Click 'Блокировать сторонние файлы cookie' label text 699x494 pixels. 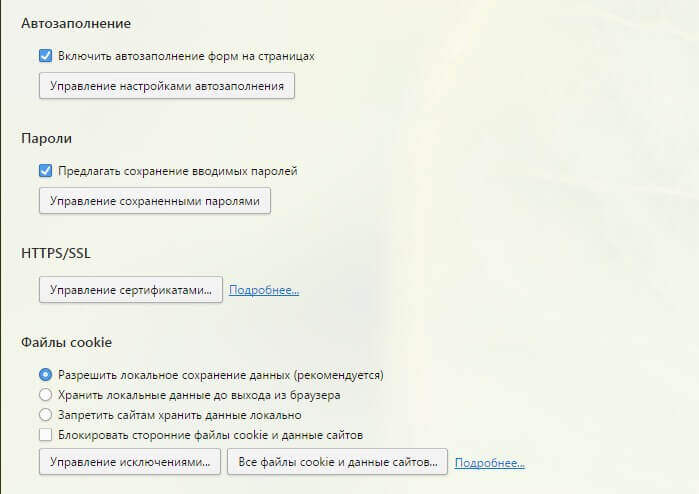[210, 435]
